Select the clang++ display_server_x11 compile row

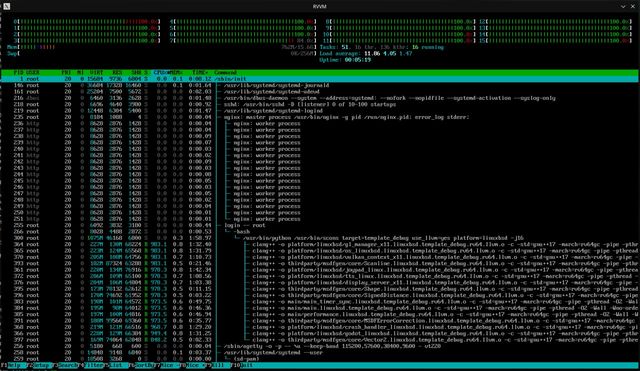click(320, 282)
